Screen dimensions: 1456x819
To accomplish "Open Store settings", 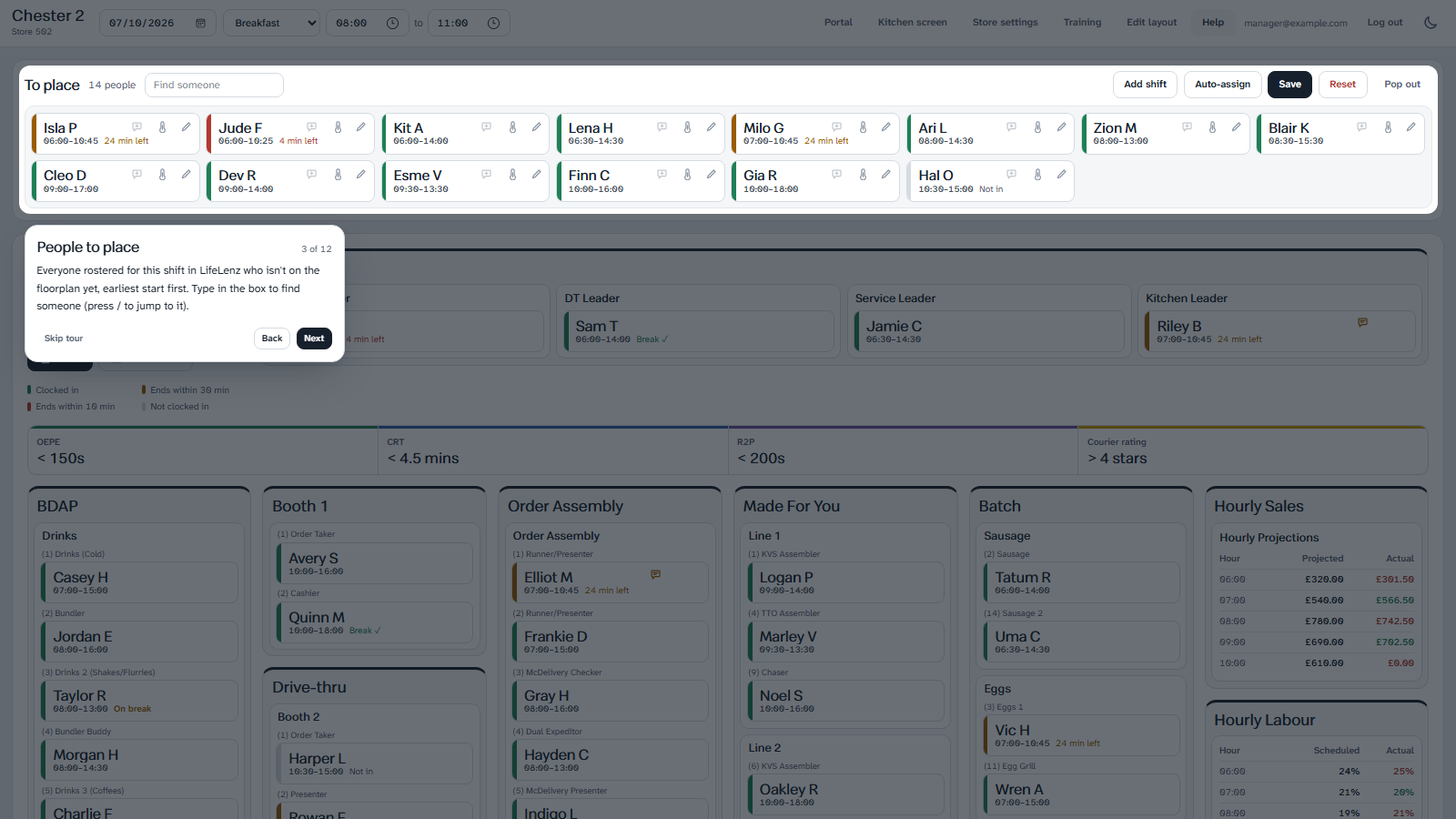I will [1005, 23].
